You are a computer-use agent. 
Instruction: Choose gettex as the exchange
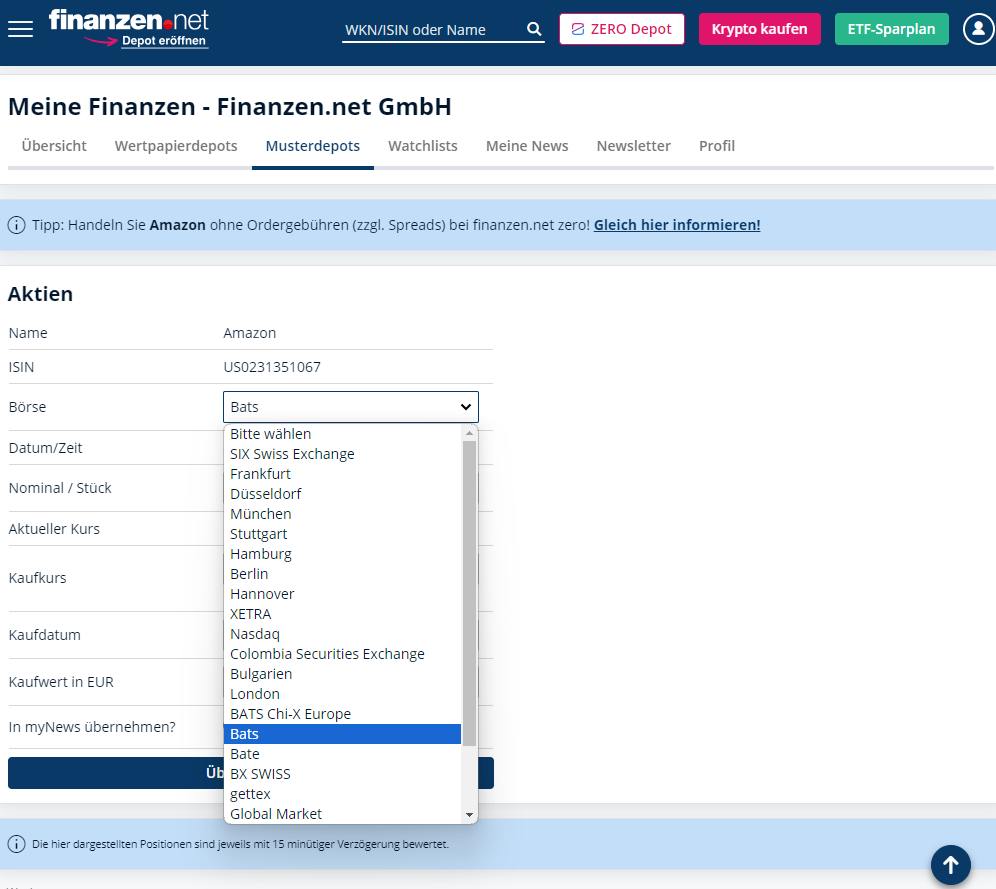coord(342,794)
